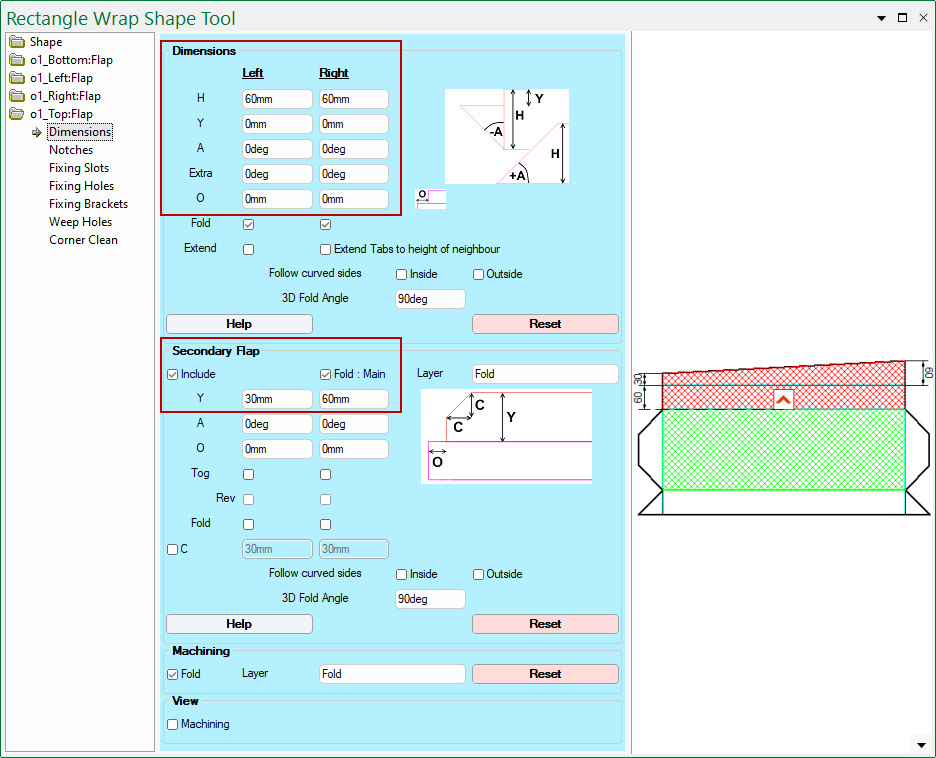Open the o1_Bottom:Flap tree node
Viewport: 936px width, 758px height.
(71, 60)
